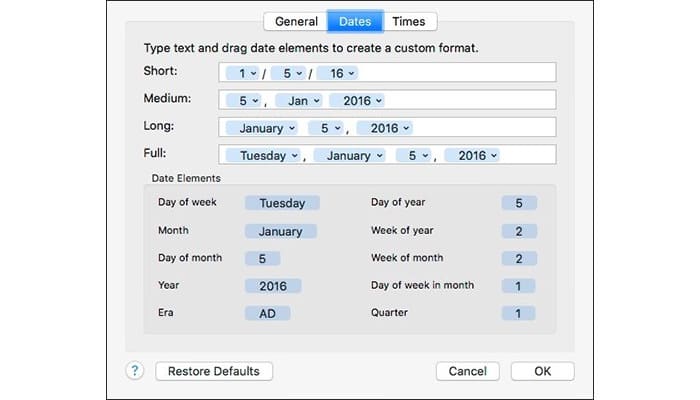Select the AD Era element token

[x=267, y=313]
